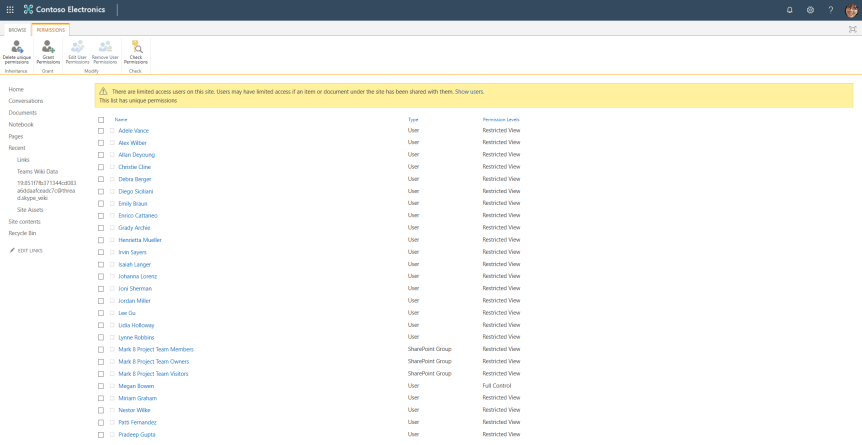Check the Mark 8 Project Team Owners row
862x445 pixels.
[x=101, y=362]
